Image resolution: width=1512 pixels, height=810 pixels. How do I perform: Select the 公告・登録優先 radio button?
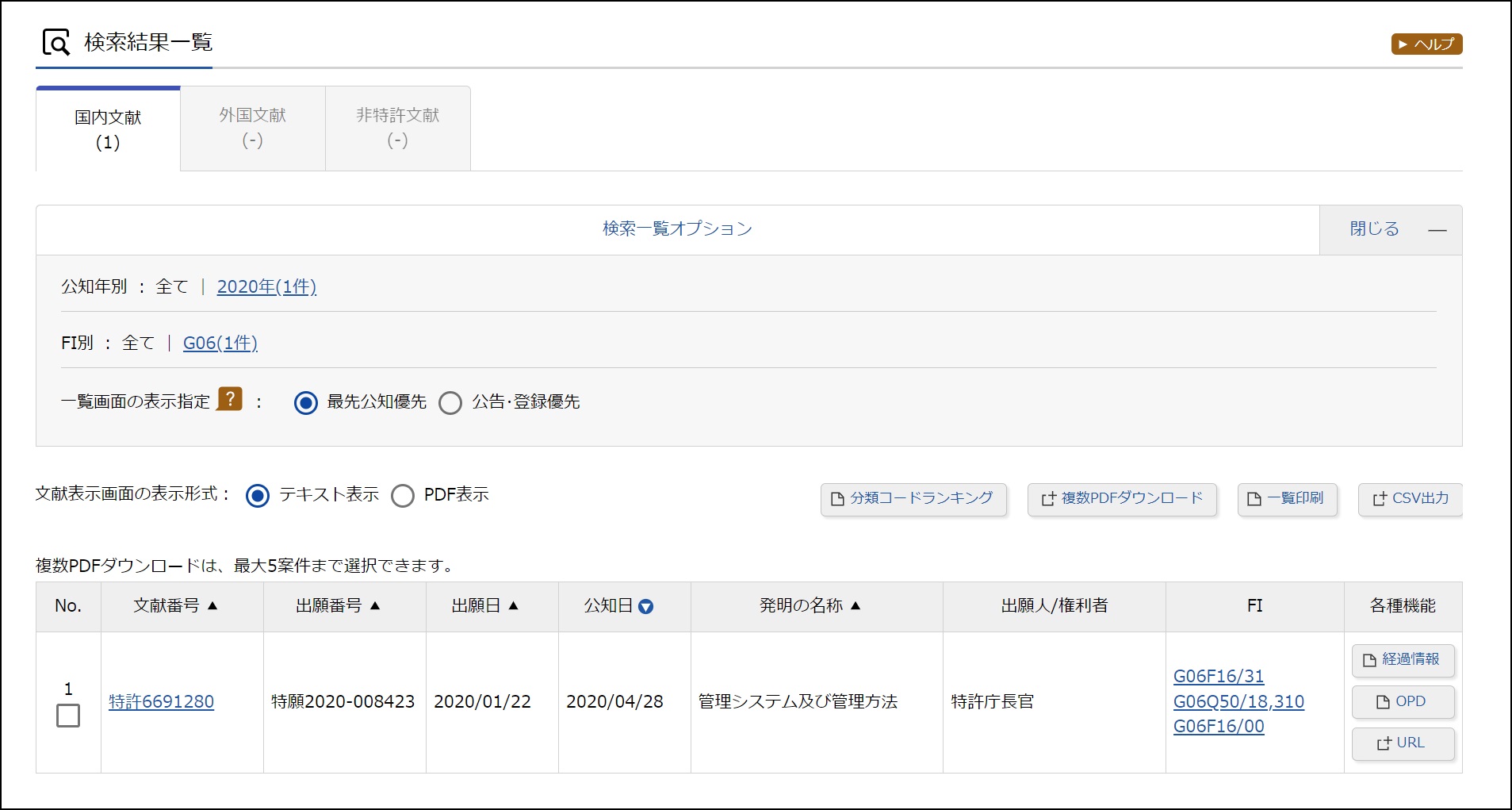click(x=450, y=403)
